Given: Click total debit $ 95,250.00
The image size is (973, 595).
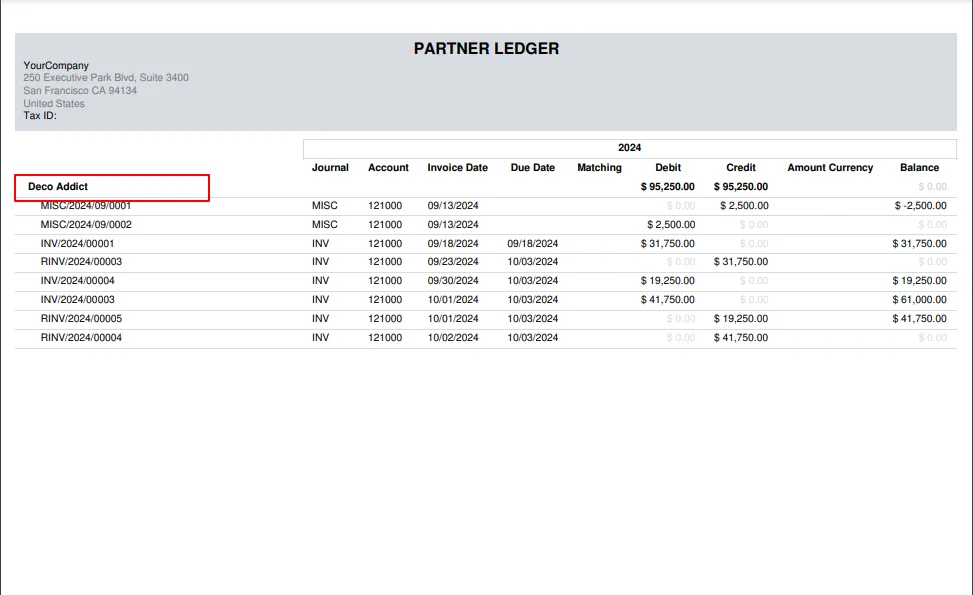Looking at the screenshot, I should click(x=668, y=187).
